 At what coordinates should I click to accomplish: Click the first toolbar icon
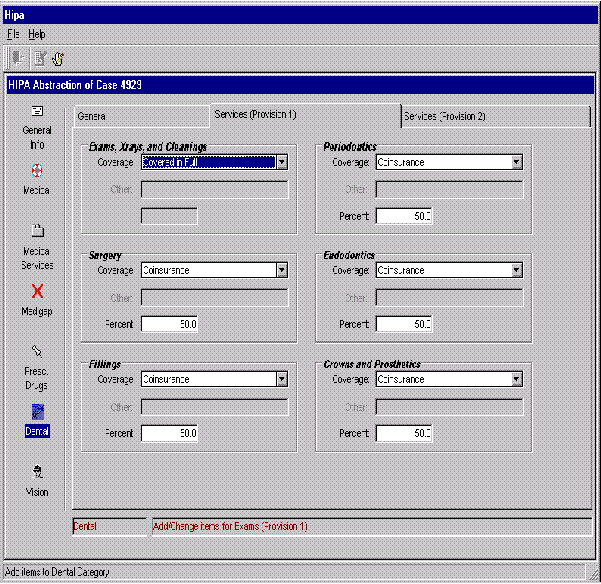pyautogui.click(x=17, y=59)
